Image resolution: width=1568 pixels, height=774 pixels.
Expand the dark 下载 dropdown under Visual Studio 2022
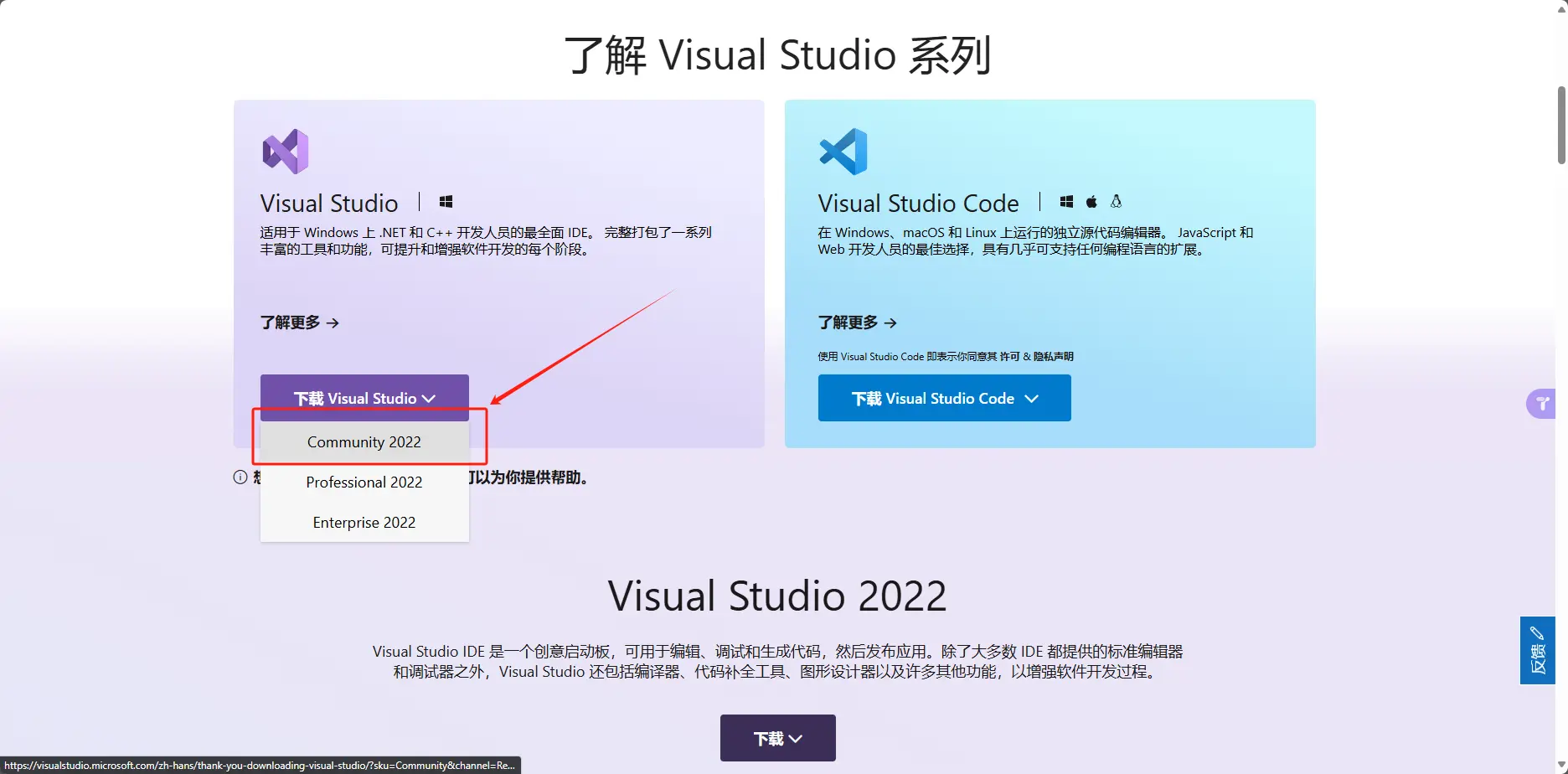(777, 738)
